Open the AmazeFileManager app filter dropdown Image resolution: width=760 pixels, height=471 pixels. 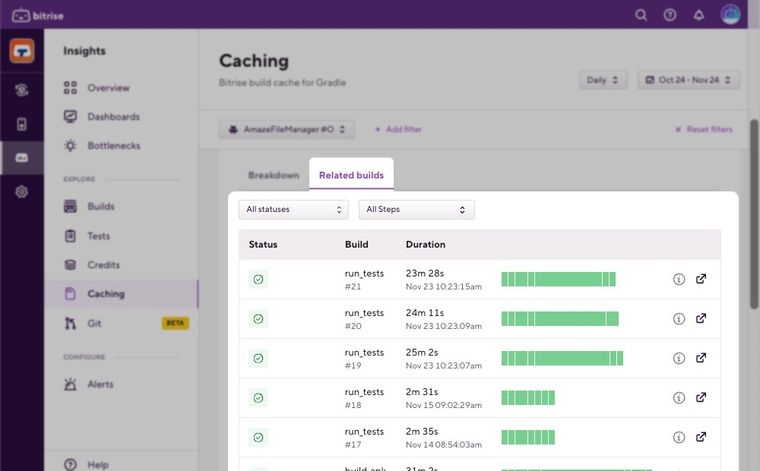pyautogui.click(x=286, y=129)
